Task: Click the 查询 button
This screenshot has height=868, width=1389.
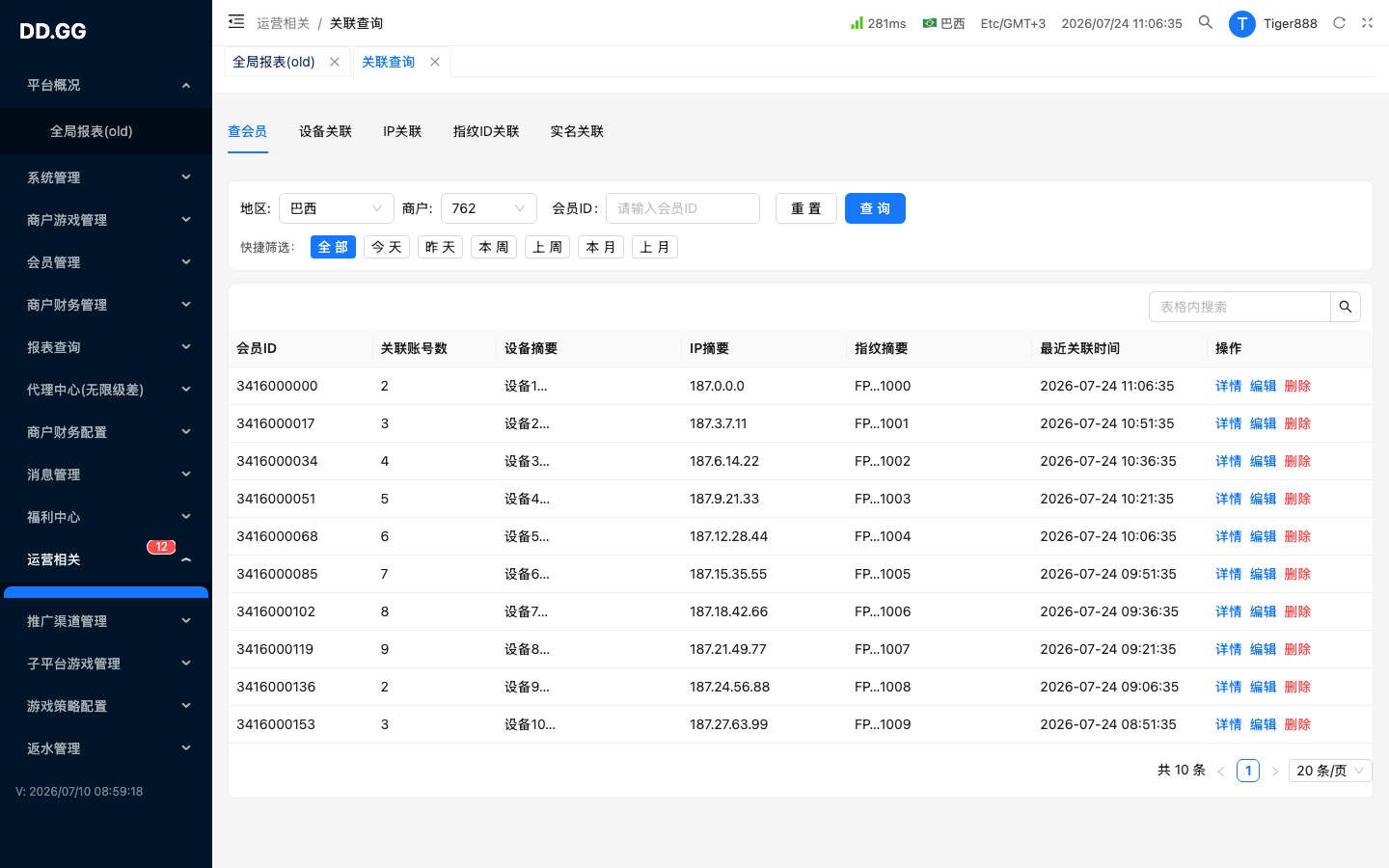Action: [x=875, y=208]
